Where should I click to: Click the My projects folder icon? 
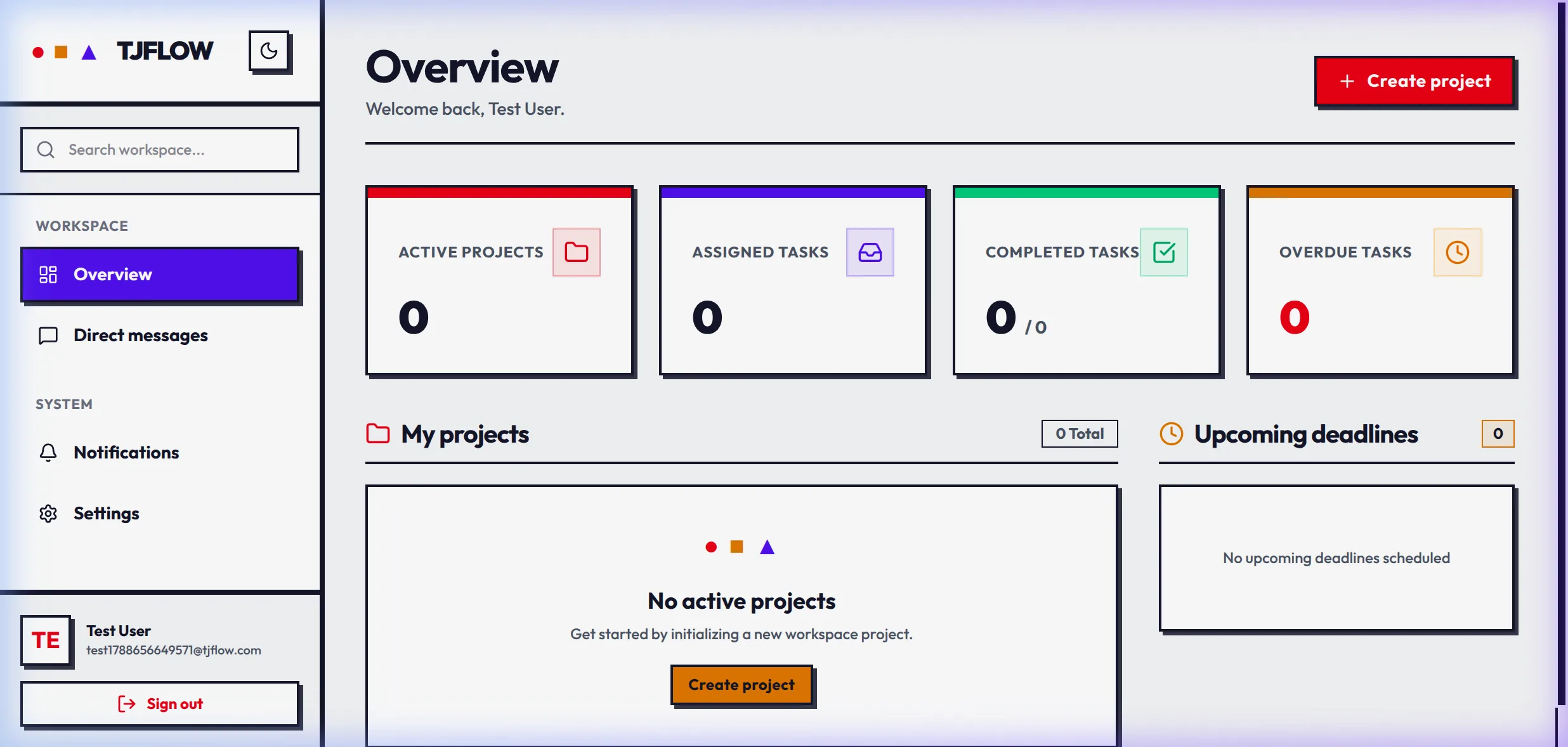point(378,434)
